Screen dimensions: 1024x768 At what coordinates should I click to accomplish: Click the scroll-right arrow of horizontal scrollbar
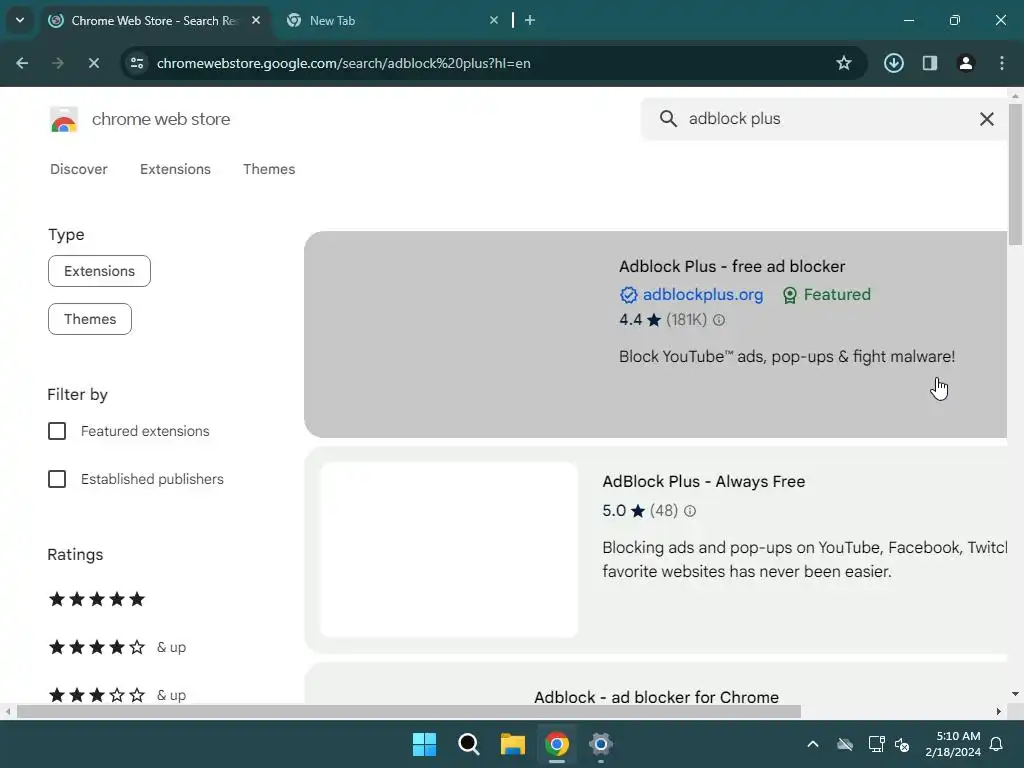click(999, 711)
